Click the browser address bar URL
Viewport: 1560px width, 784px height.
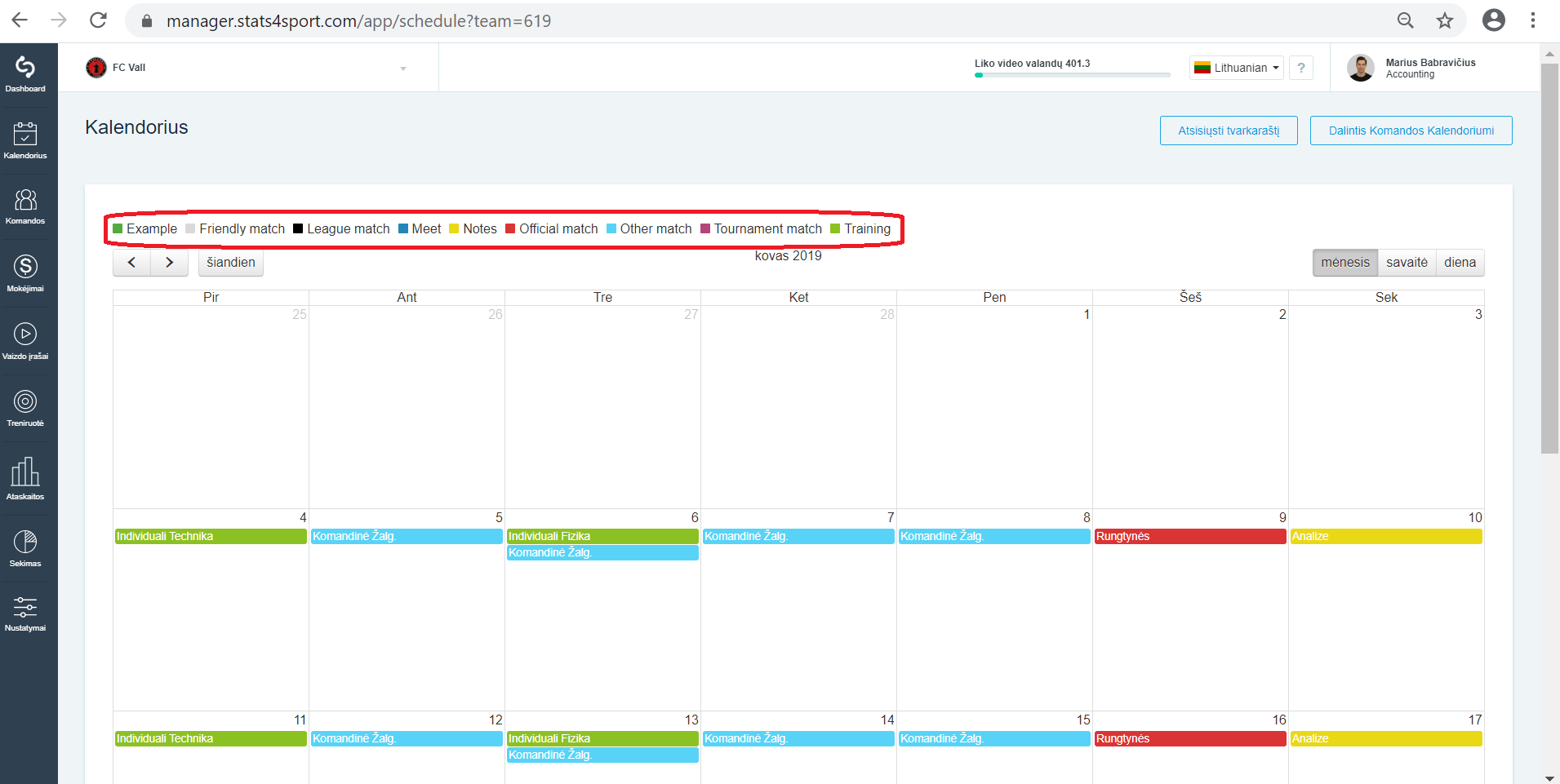358,20
